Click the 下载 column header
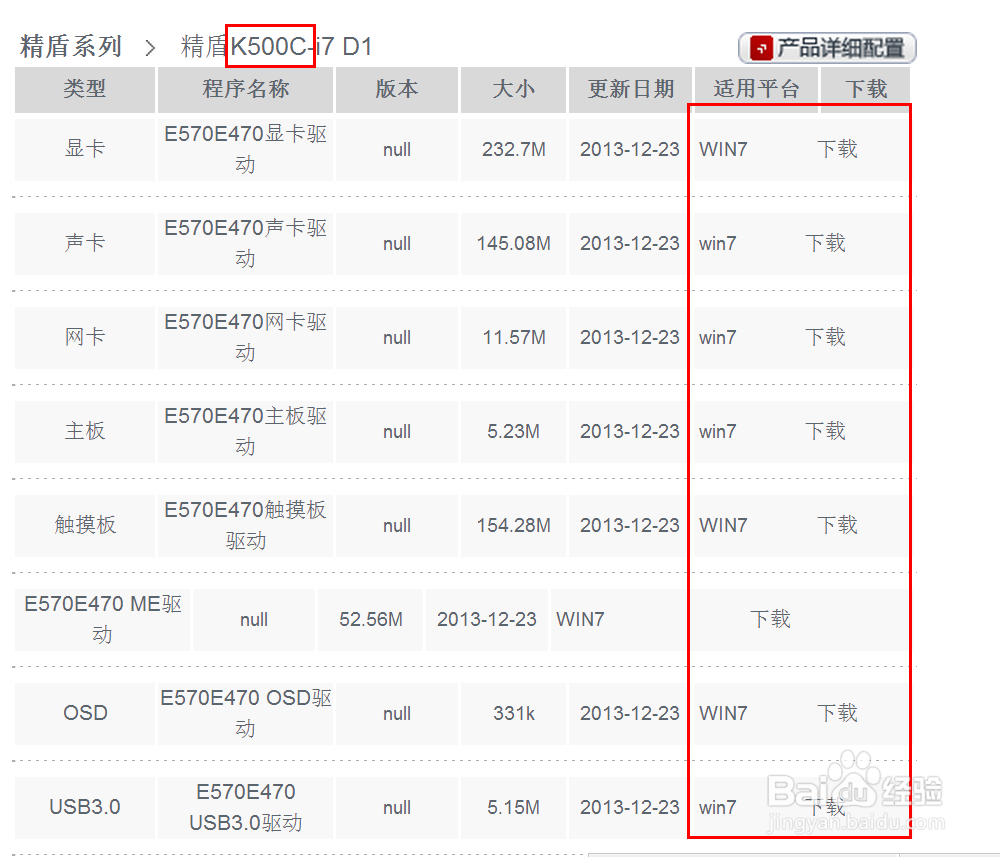This screenshot has height=857, width=1000. (x=865, y=89)
